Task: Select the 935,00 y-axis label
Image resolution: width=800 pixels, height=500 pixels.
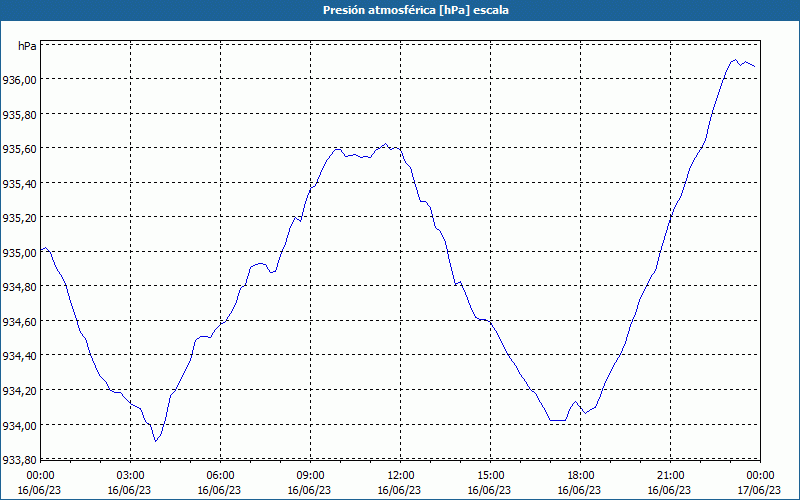Action: (19, 253)
